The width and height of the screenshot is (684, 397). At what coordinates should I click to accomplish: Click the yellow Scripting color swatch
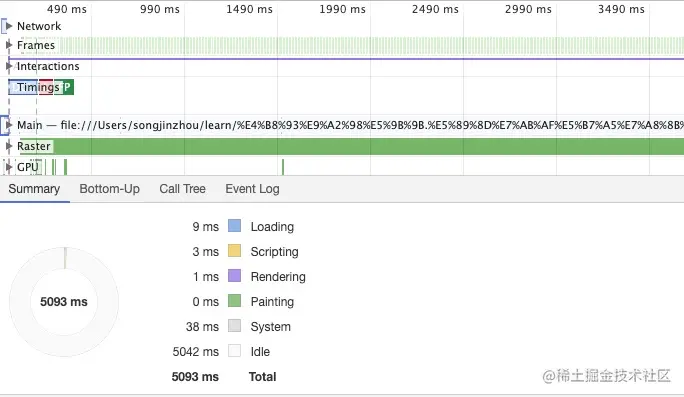tap(234, 251)
